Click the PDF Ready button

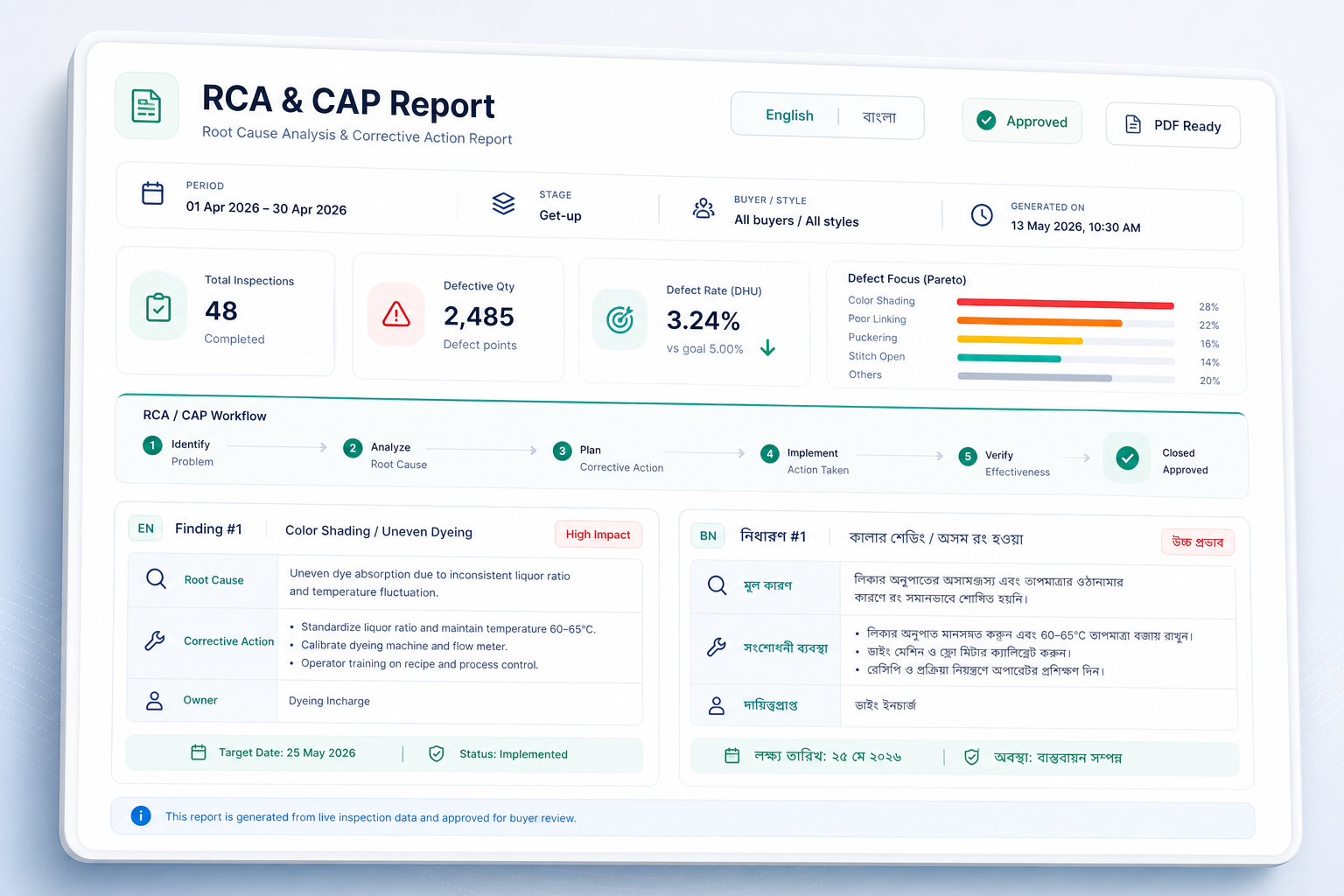[1172, 126]
